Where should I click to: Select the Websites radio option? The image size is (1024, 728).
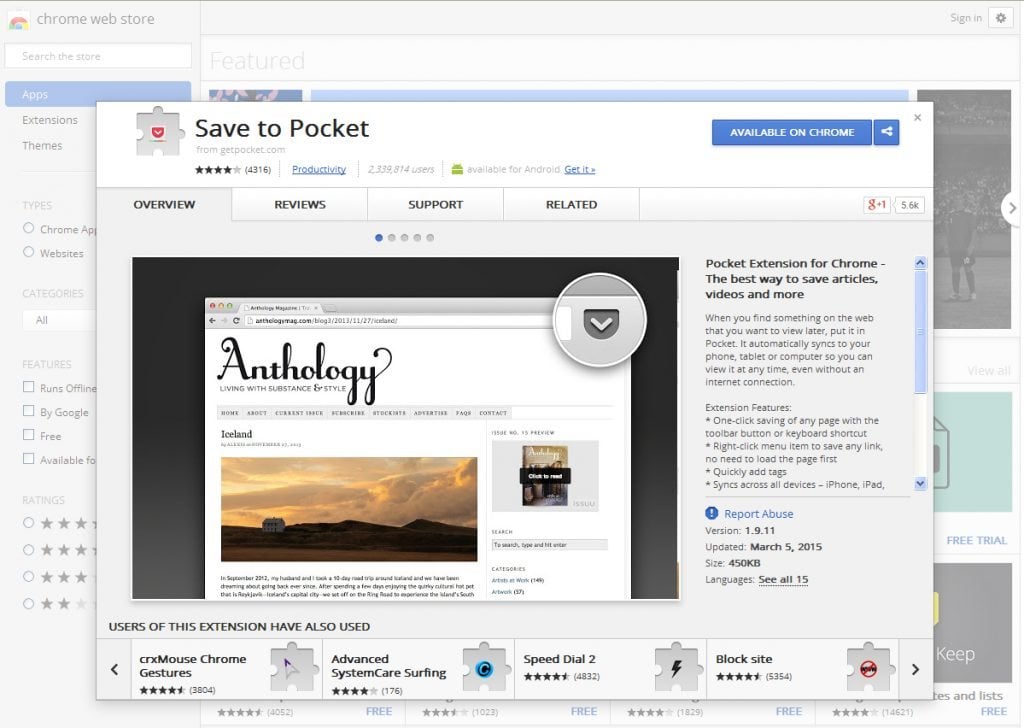pos(28,252)
